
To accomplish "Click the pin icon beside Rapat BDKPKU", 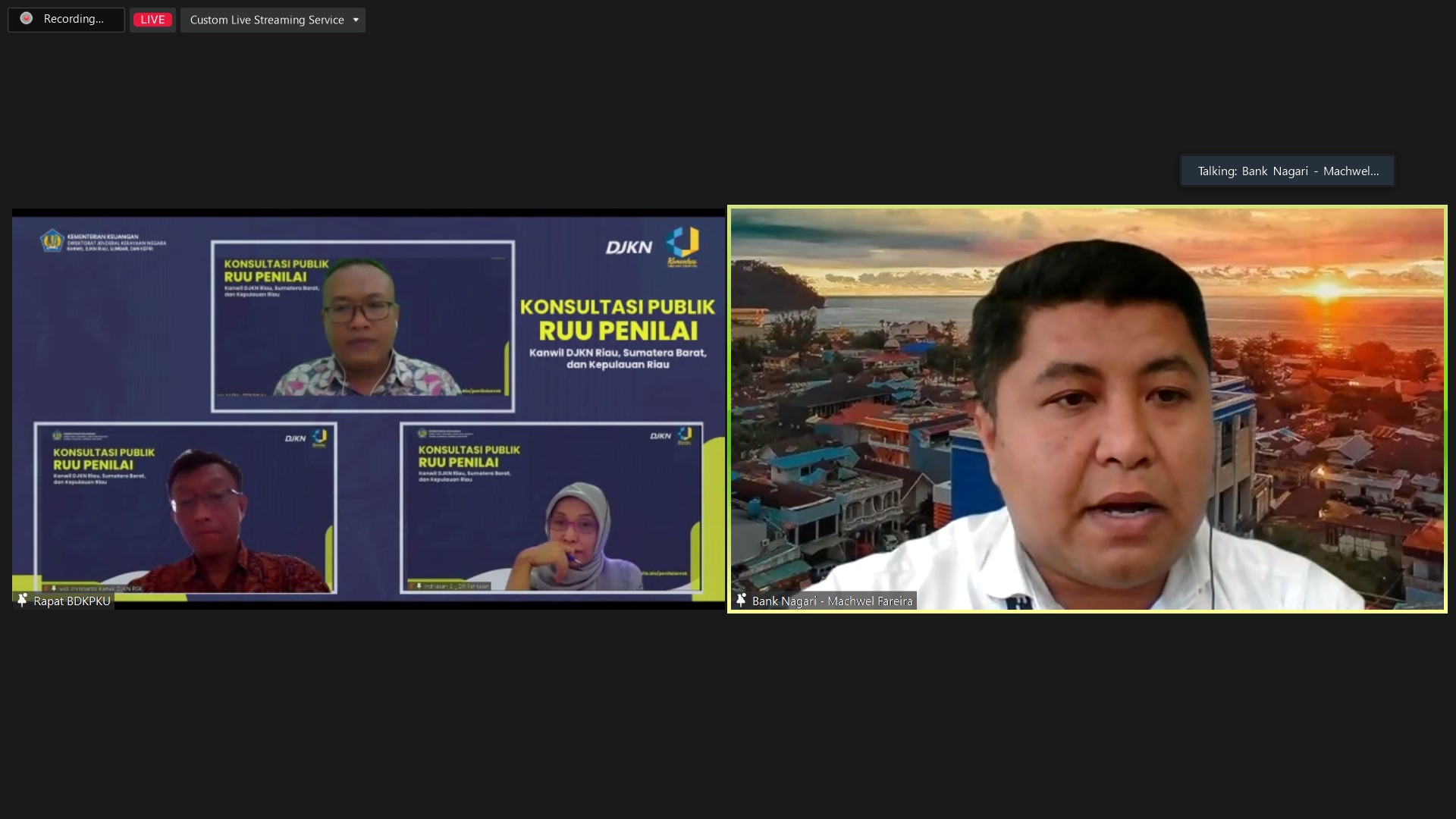I will tap(22, 601).
